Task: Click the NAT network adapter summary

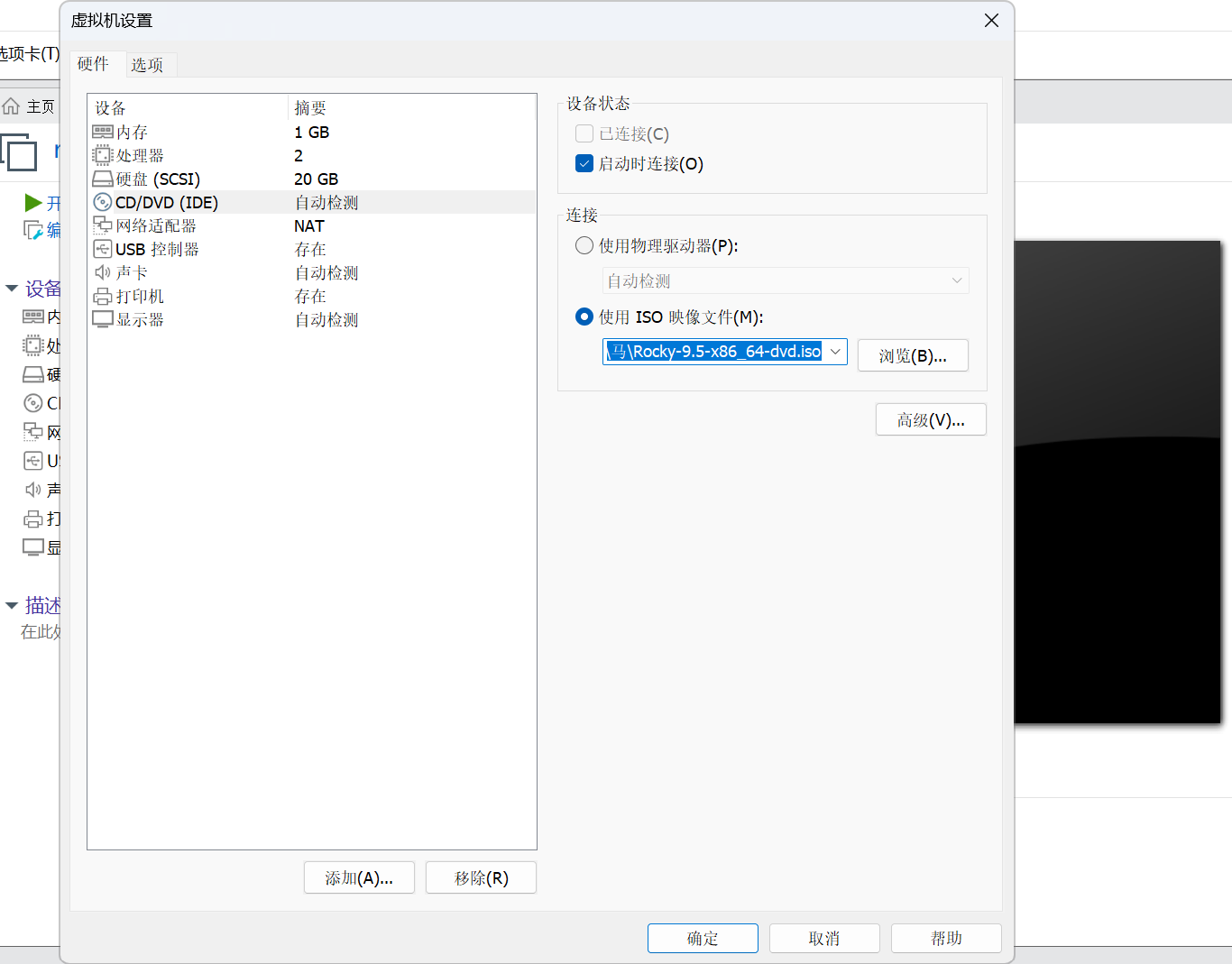Action: [x=309, y=226]
